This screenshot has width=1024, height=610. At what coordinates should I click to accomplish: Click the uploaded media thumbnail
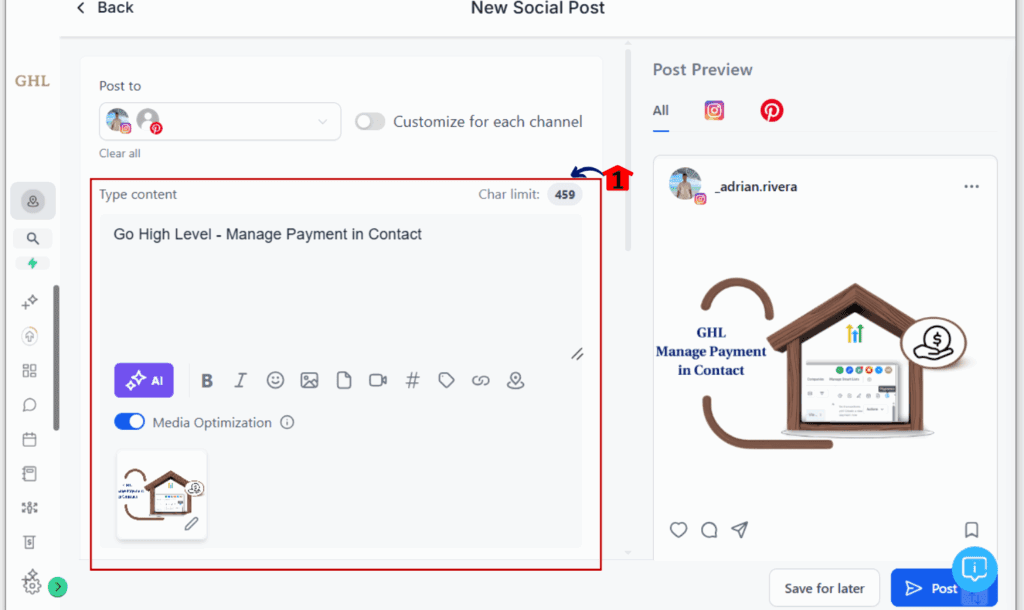tap(161, 495)
